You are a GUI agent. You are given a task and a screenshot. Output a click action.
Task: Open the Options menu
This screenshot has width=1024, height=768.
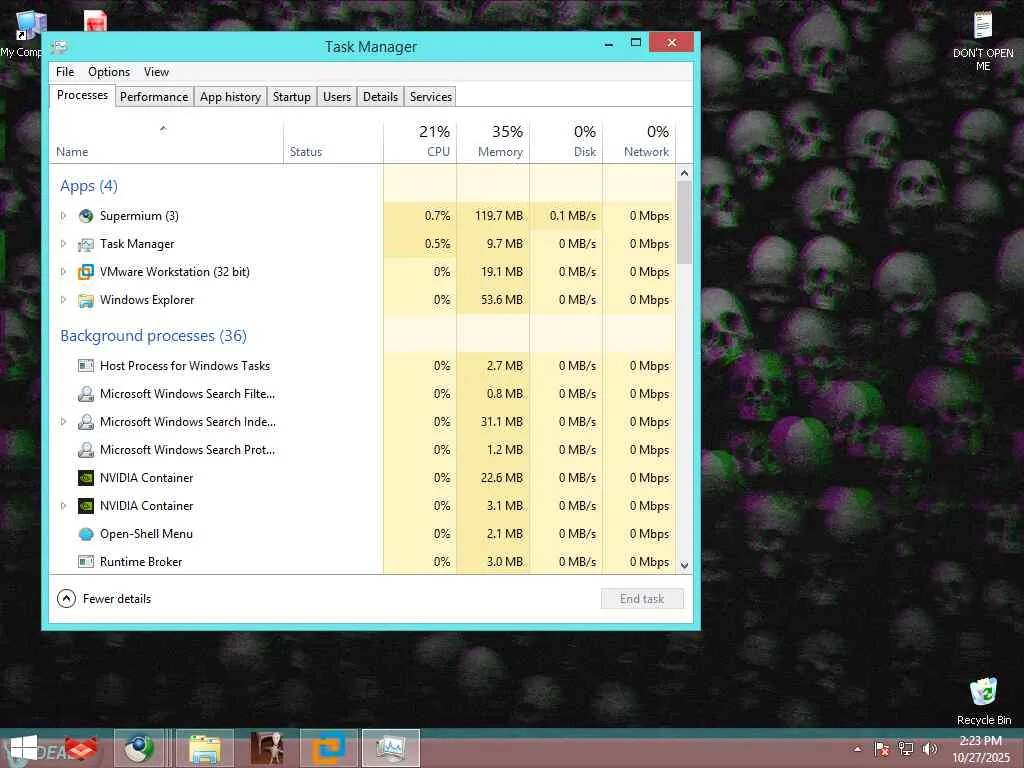pos(109,72)
